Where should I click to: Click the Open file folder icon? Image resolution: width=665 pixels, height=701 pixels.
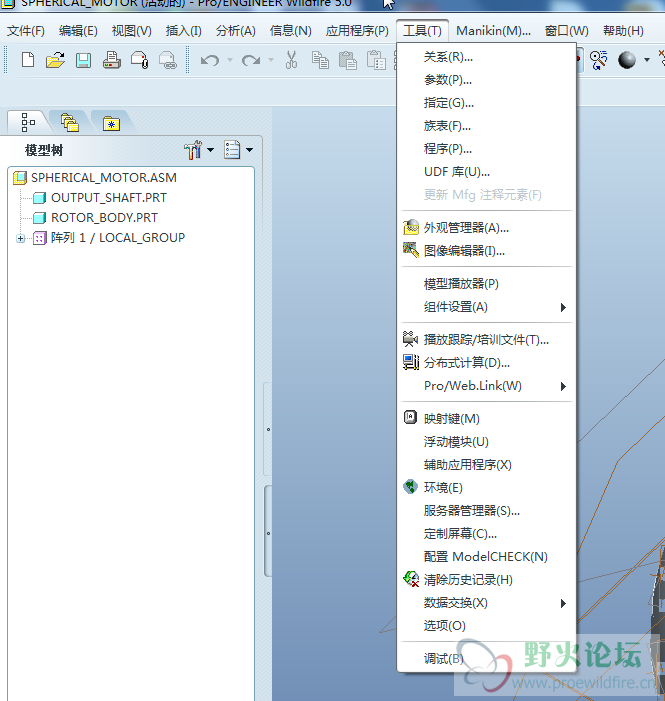pyautogui.click(x=55, y=60)
